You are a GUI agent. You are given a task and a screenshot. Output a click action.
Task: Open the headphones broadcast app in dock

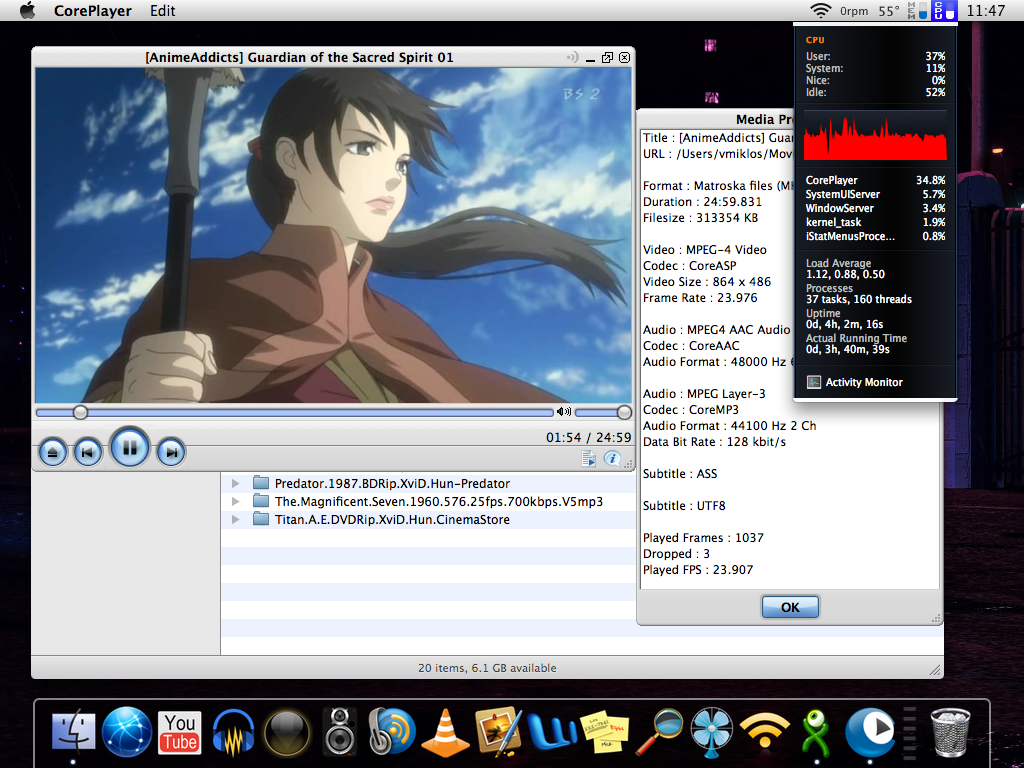392,732
